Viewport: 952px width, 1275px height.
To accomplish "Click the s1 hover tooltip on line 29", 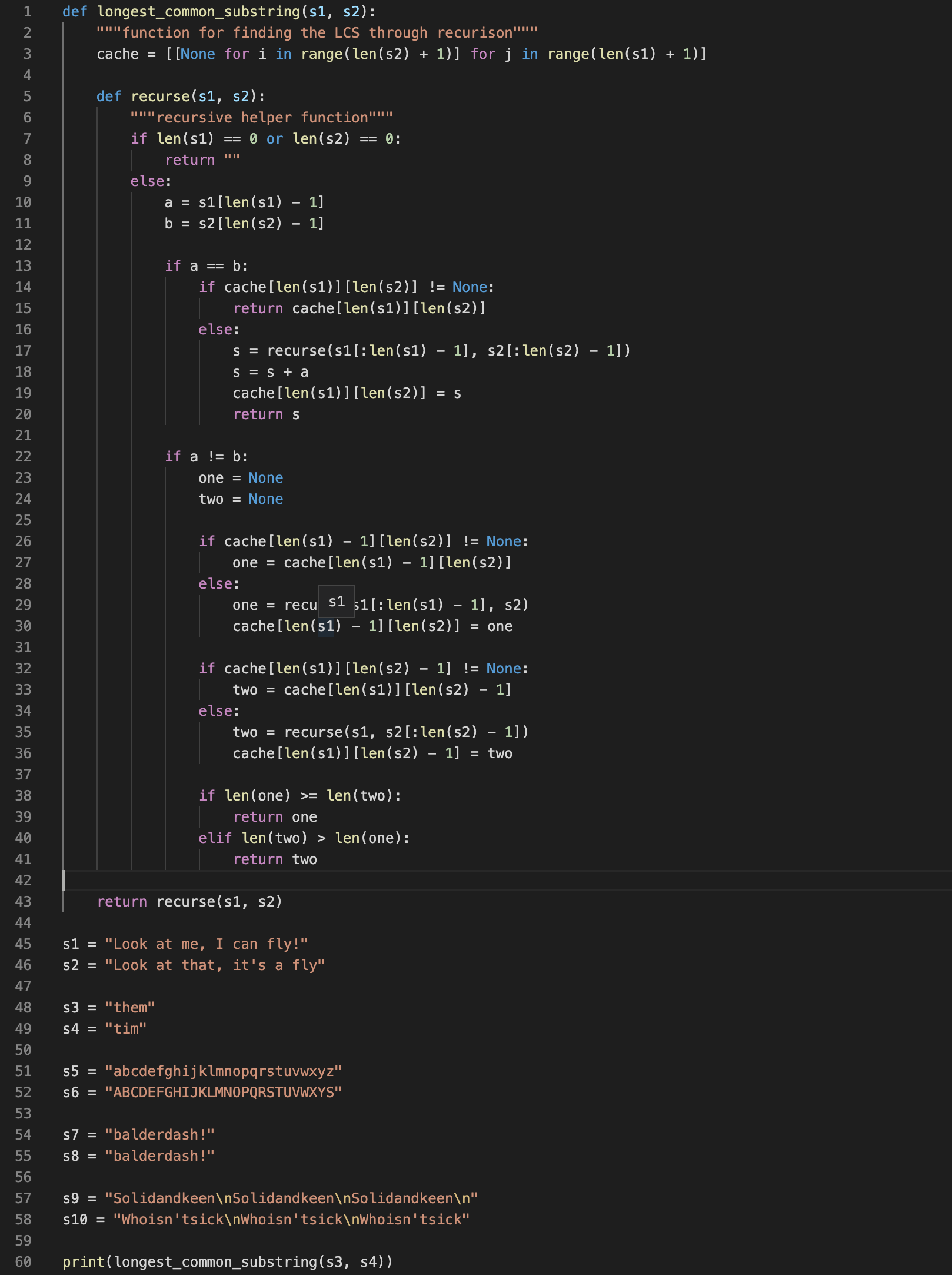I will pyautogui.click(x=337, y=602).
